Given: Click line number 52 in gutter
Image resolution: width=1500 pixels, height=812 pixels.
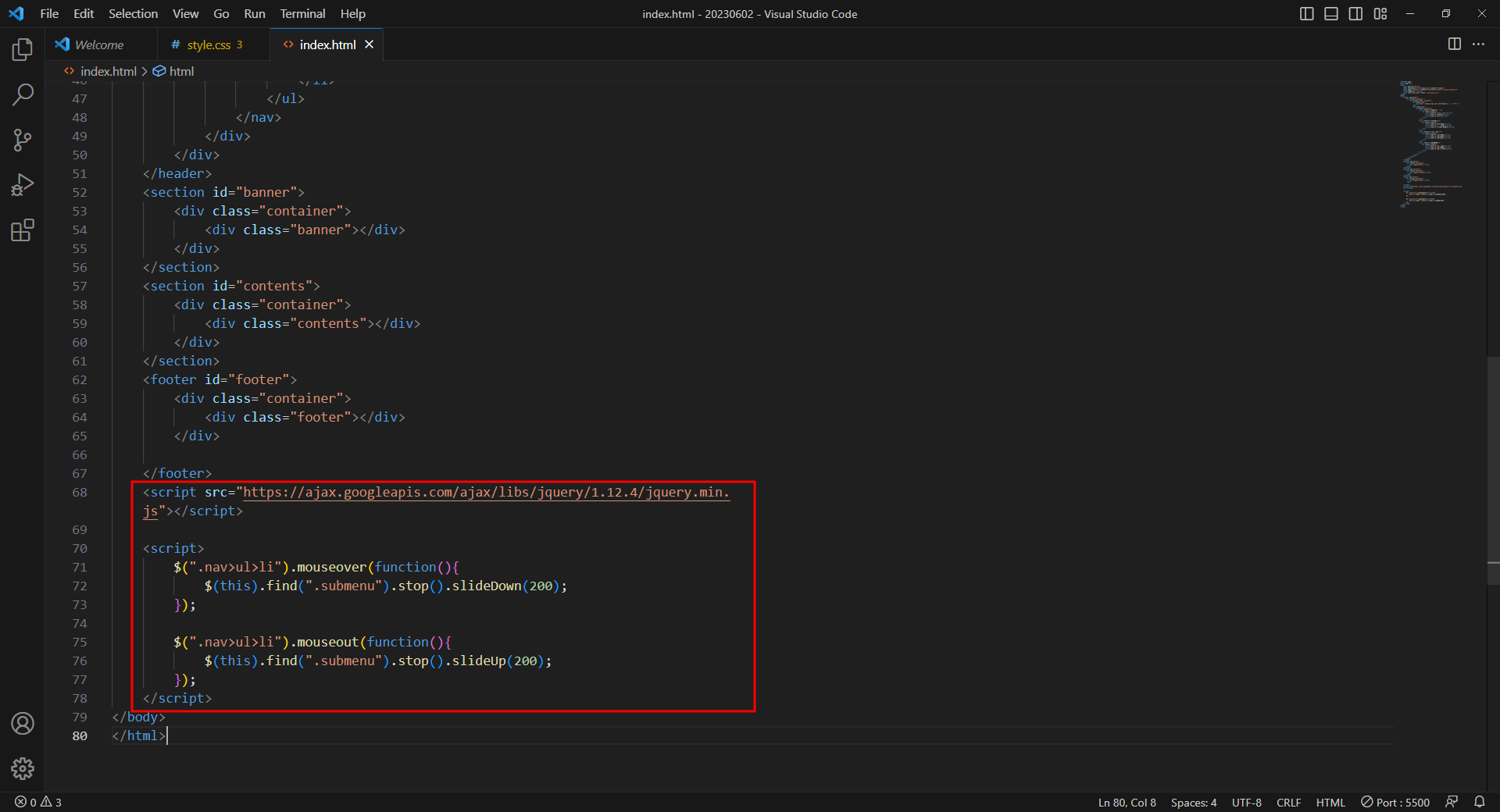Looking at the screenshot, I should point(80,192).
